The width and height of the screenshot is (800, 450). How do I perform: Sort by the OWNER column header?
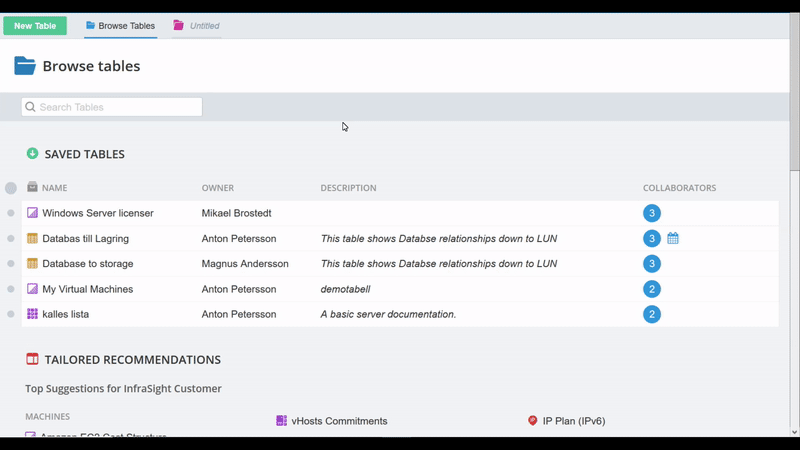coord(217,188)
